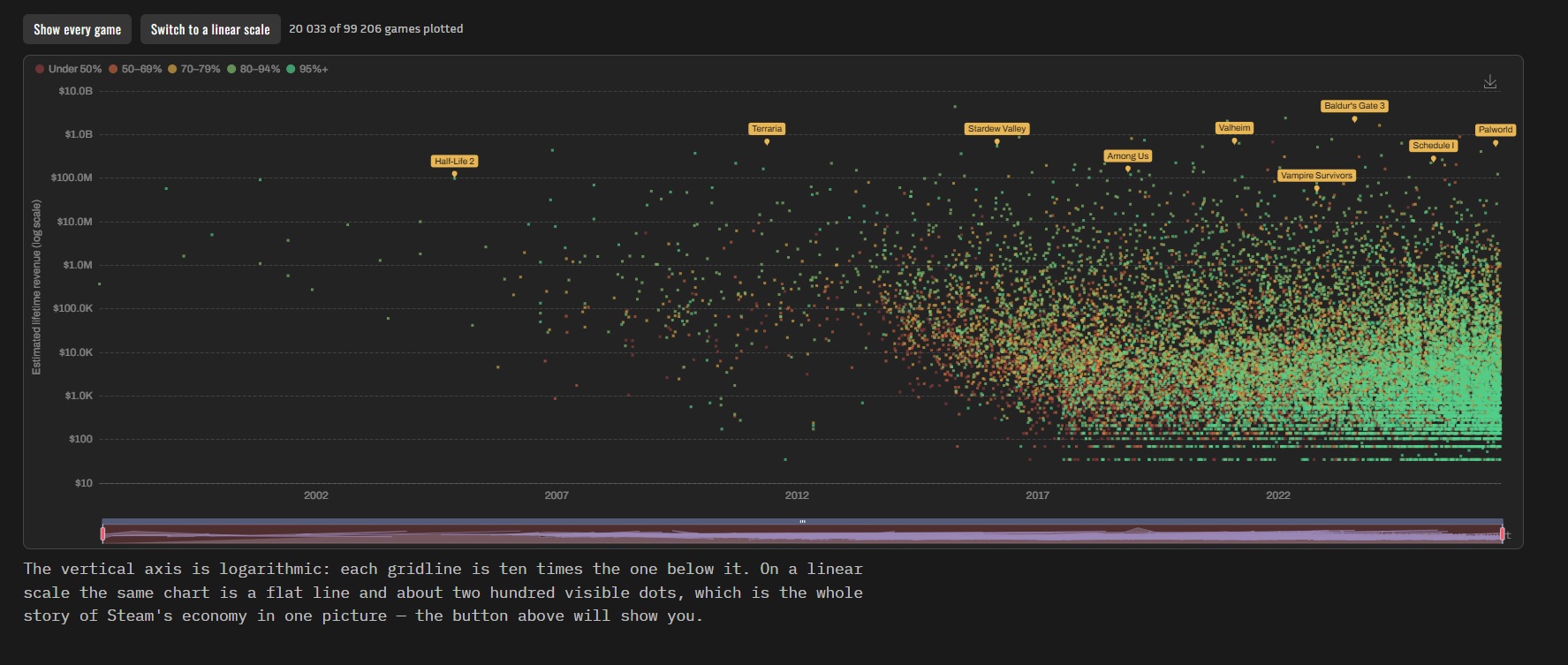Click the zoom slider's top move bar

pyautogui.click(x=802, y=521)
